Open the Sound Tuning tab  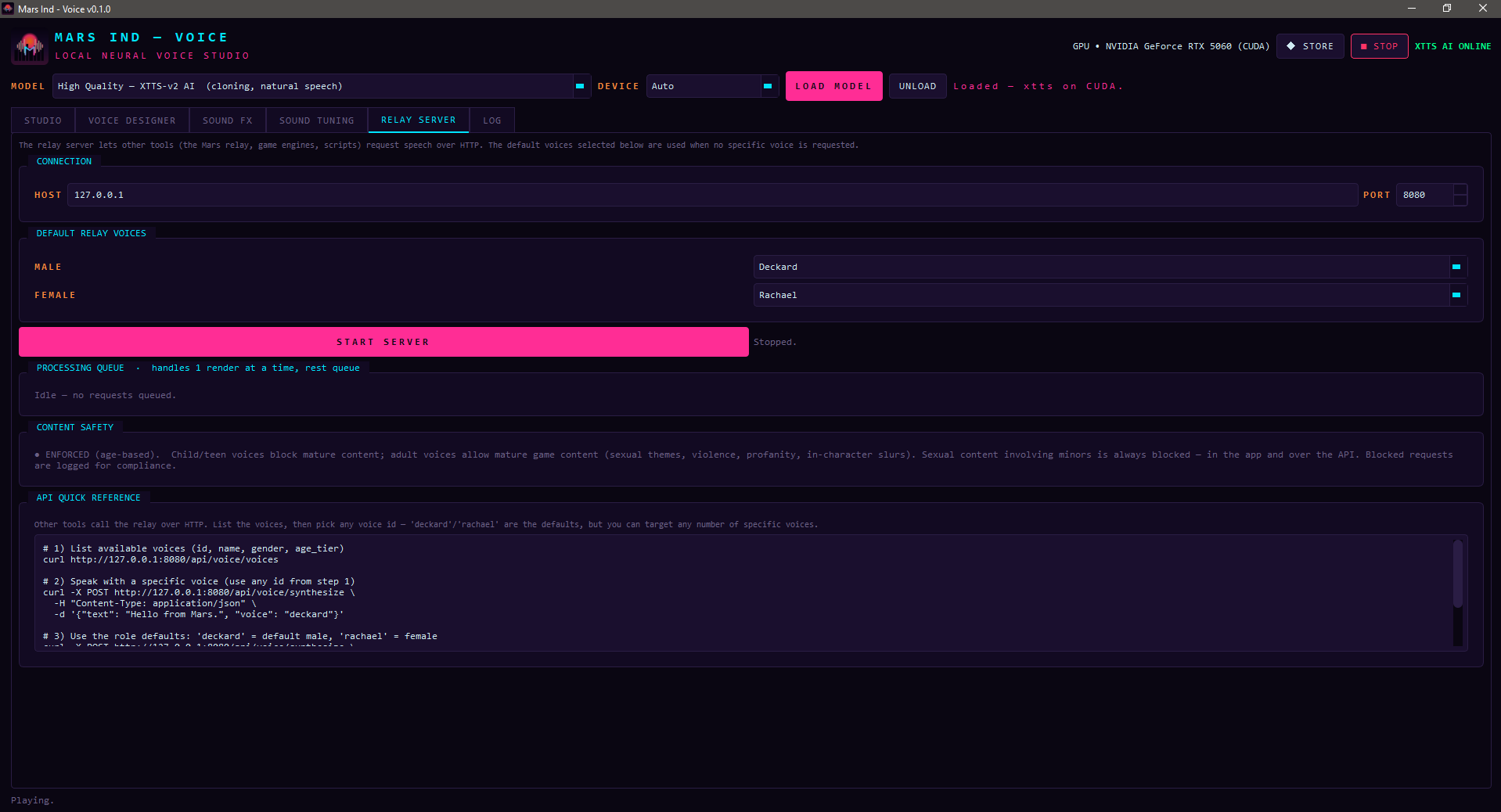coord(317,120)
